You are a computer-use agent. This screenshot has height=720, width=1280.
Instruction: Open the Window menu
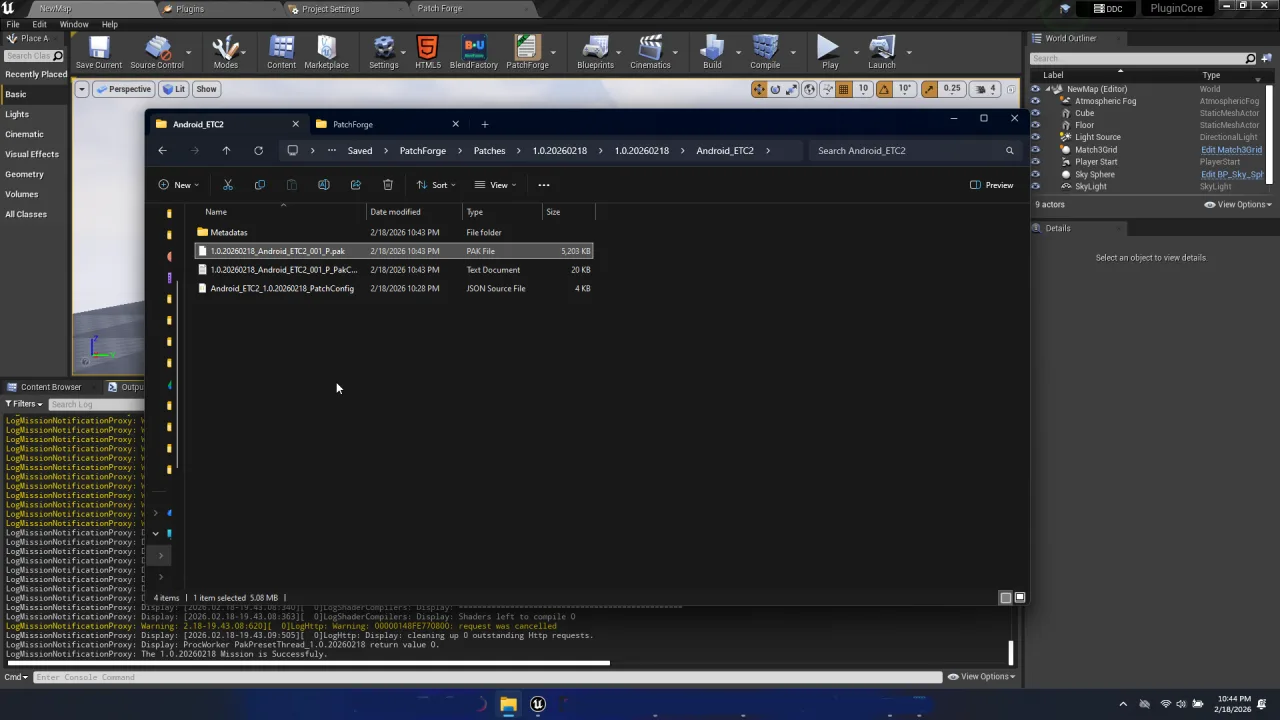[74, 24]
